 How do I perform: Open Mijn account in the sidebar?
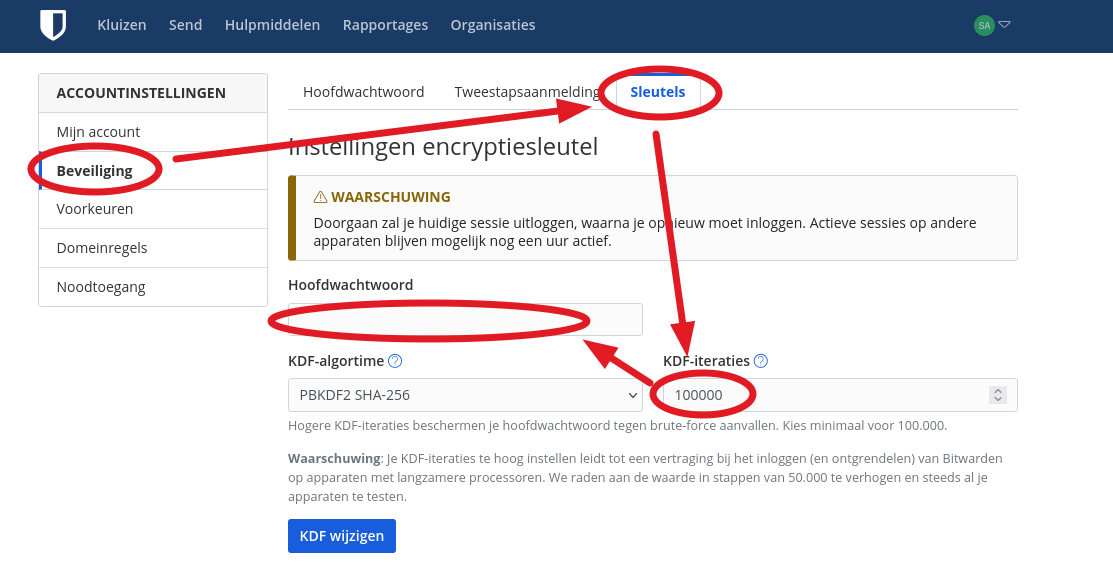click(98, 132)
